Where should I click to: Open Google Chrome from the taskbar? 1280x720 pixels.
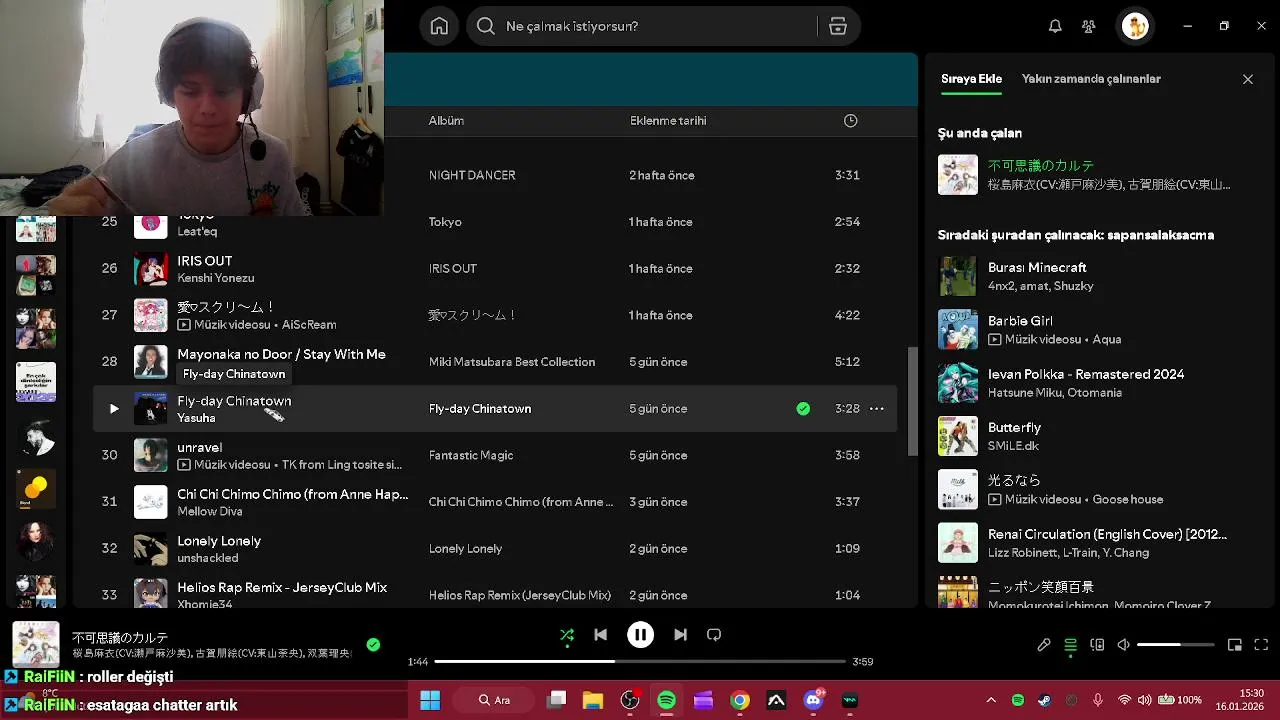pos(740,700)
